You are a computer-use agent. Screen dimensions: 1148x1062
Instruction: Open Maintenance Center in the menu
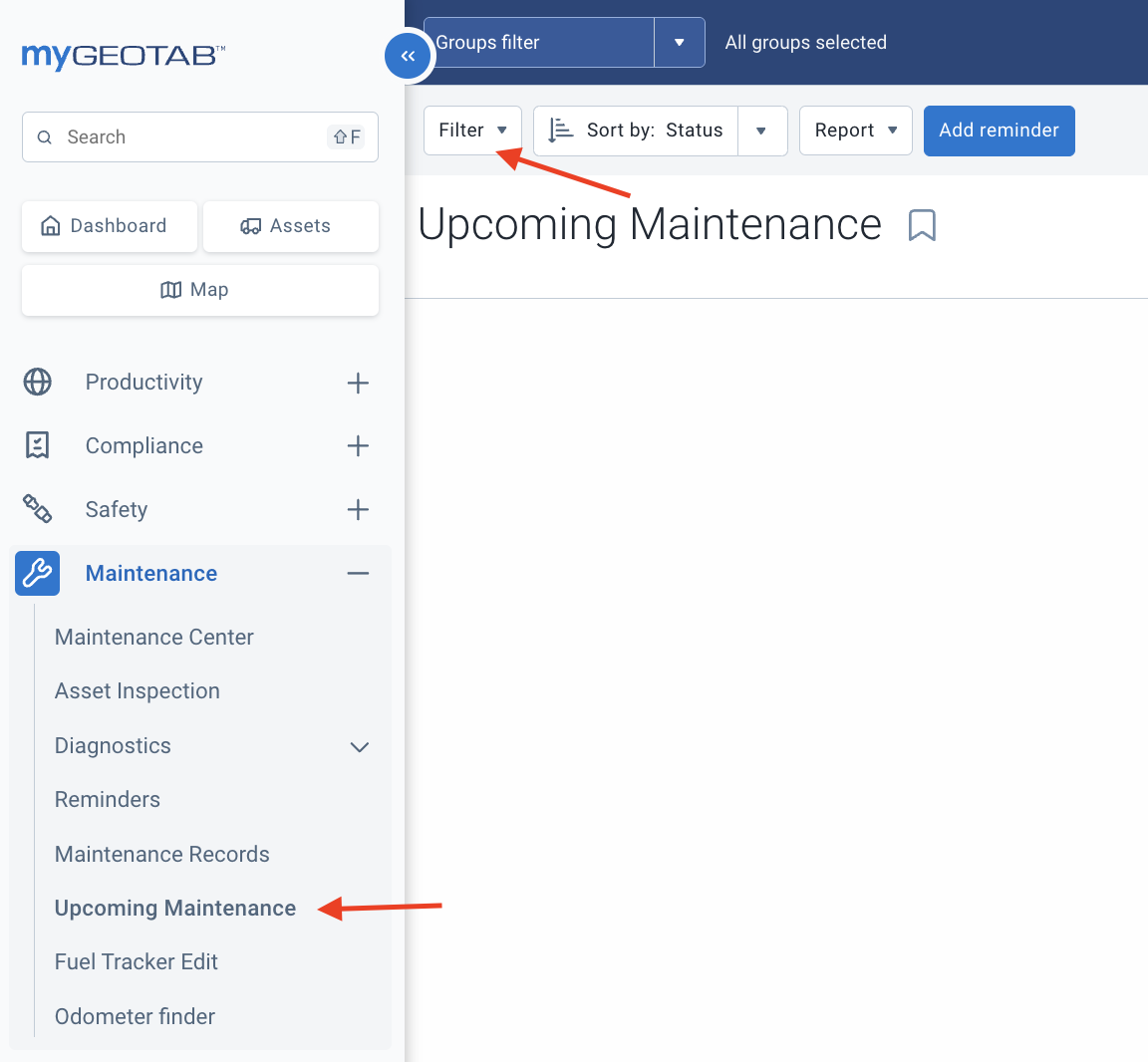(153, 637)
